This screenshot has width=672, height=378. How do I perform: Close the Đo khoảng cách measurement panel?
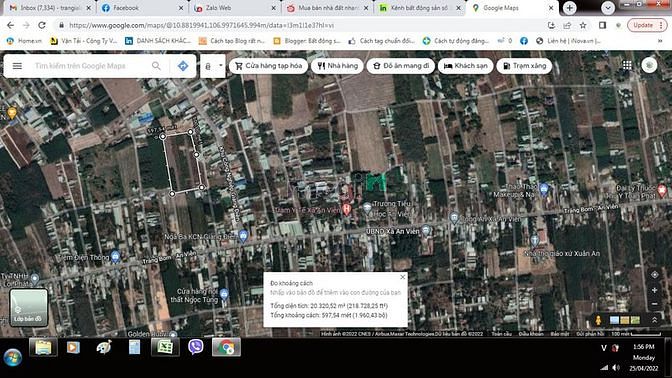tap(402, 277)
